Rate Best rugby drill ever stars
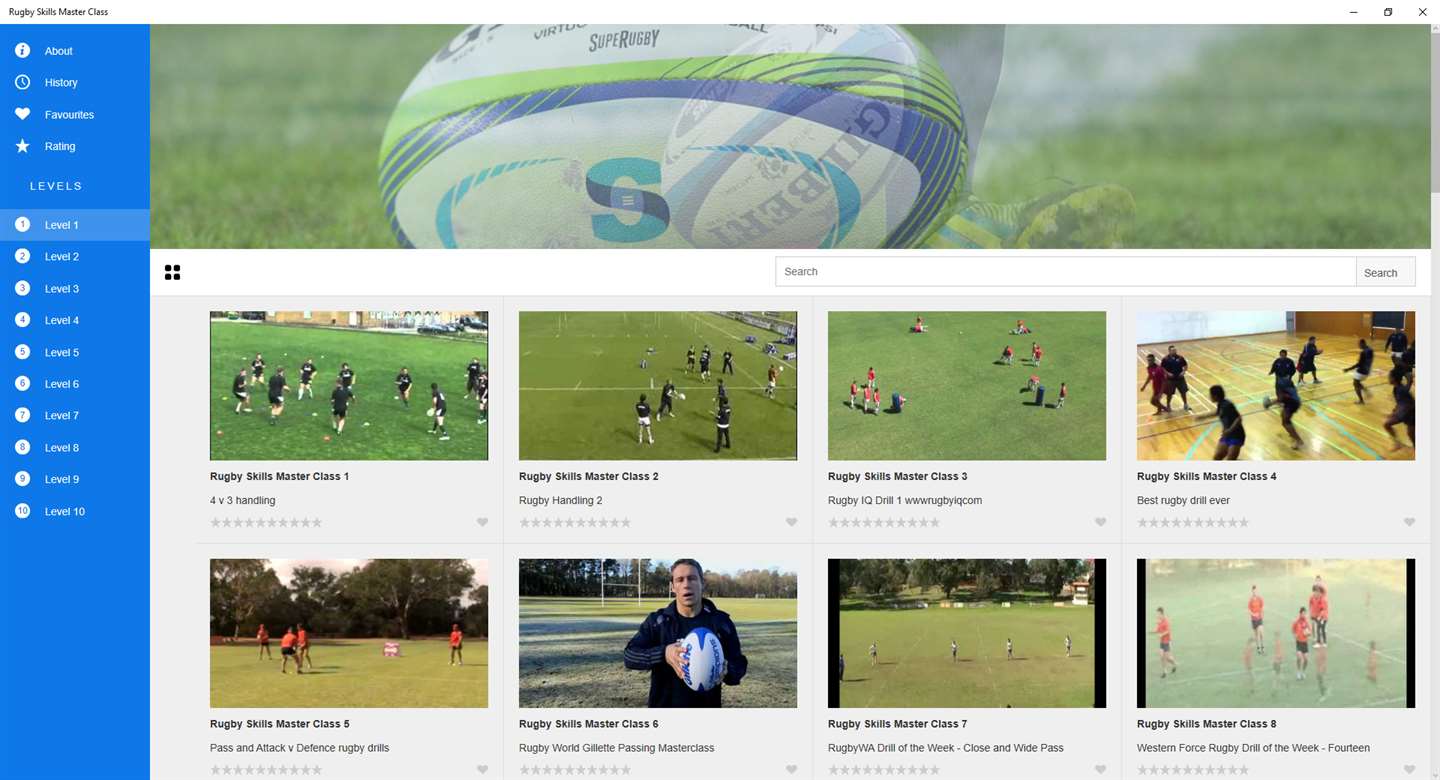Image resolution: width=1440 pixels, height=780 pixels. click(x=1193, y=522)
